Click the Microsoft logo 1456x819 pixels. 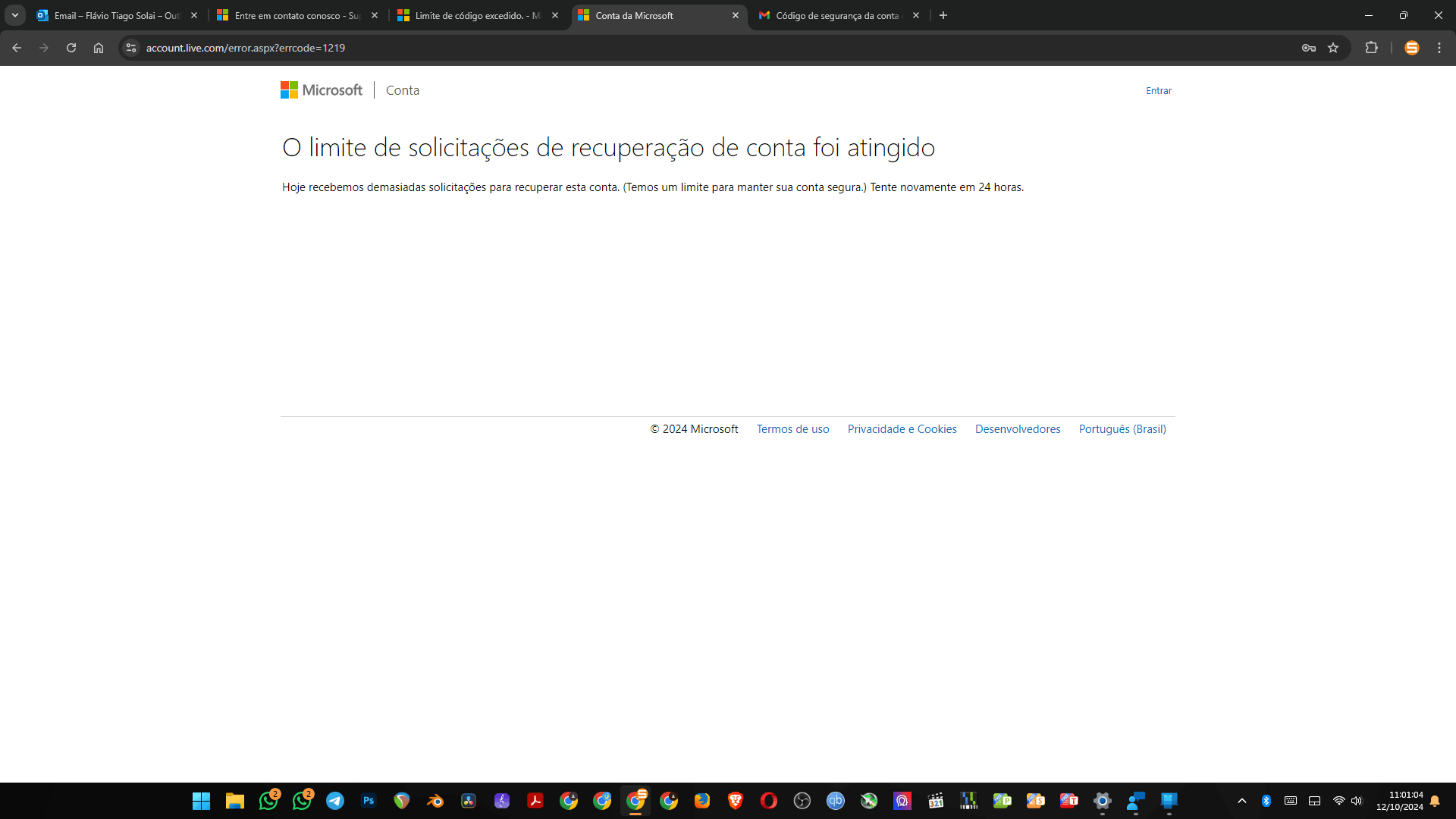(x=322, y=90)
